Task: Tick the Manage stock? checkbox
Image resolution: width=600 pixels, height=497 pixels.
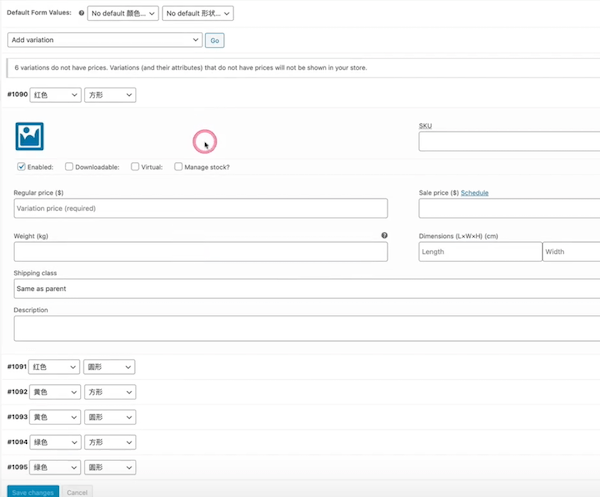Action: tap(179, 167)
